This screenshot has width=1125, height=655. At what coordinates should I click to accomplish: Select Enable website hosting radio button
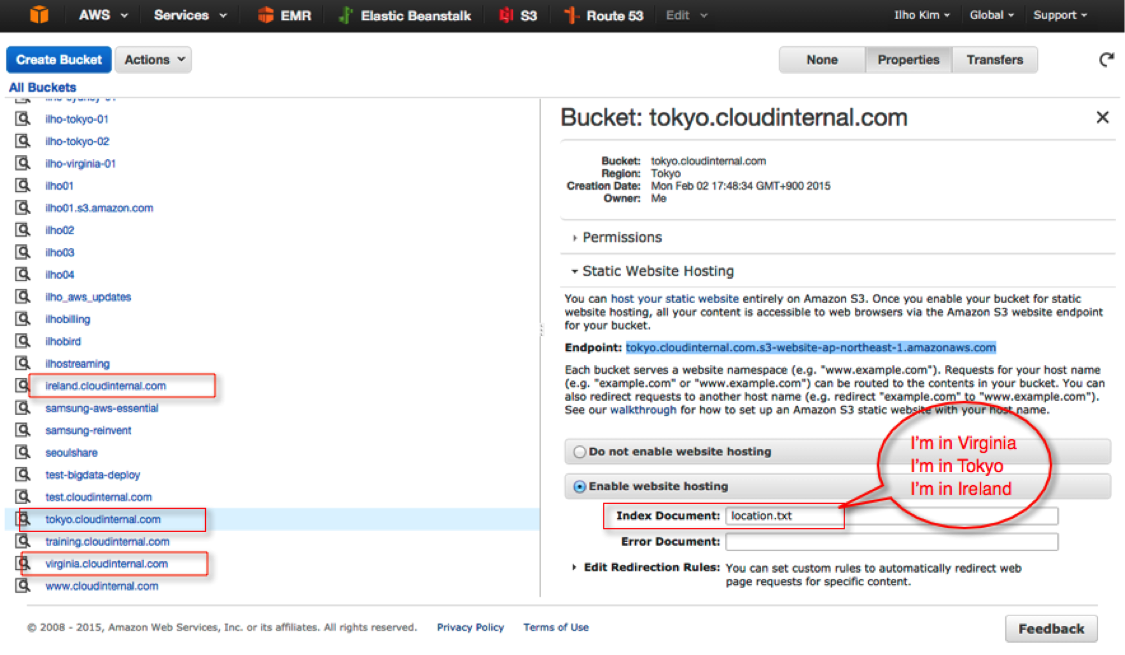coord(580,486)
